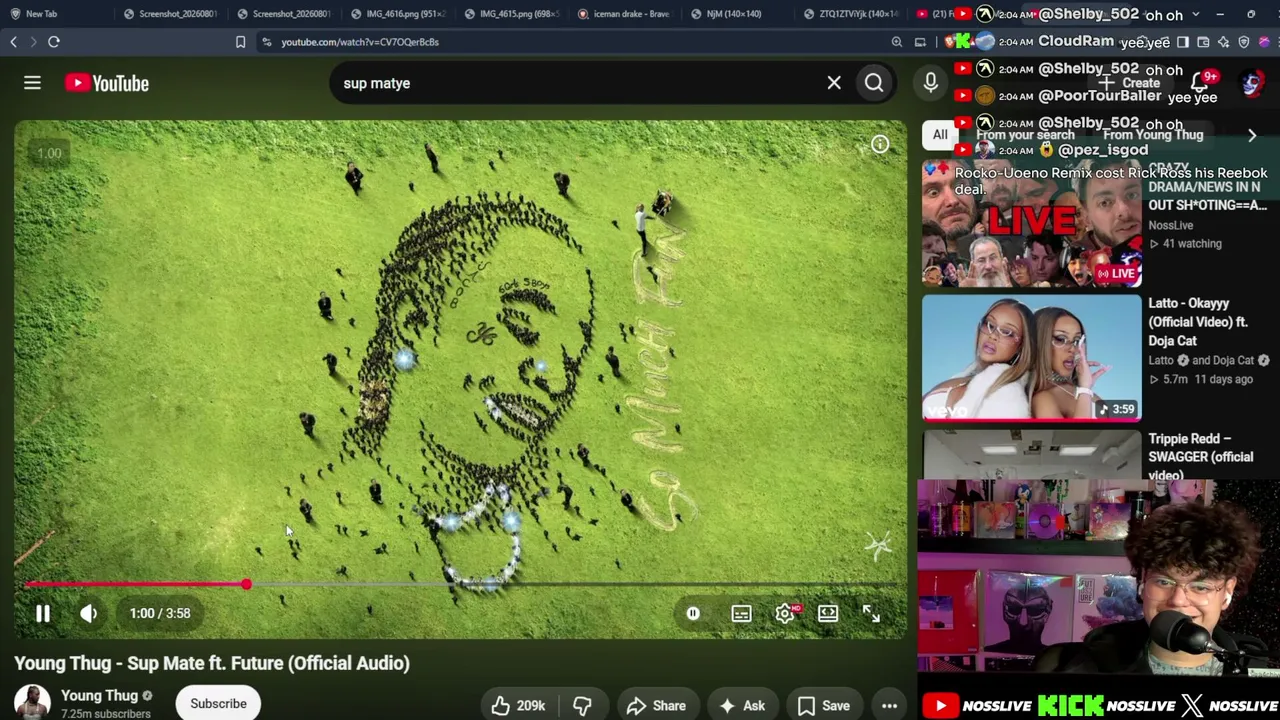Share this video
1280x720 pixels.
pyautogui.click(x=656, y=705)
